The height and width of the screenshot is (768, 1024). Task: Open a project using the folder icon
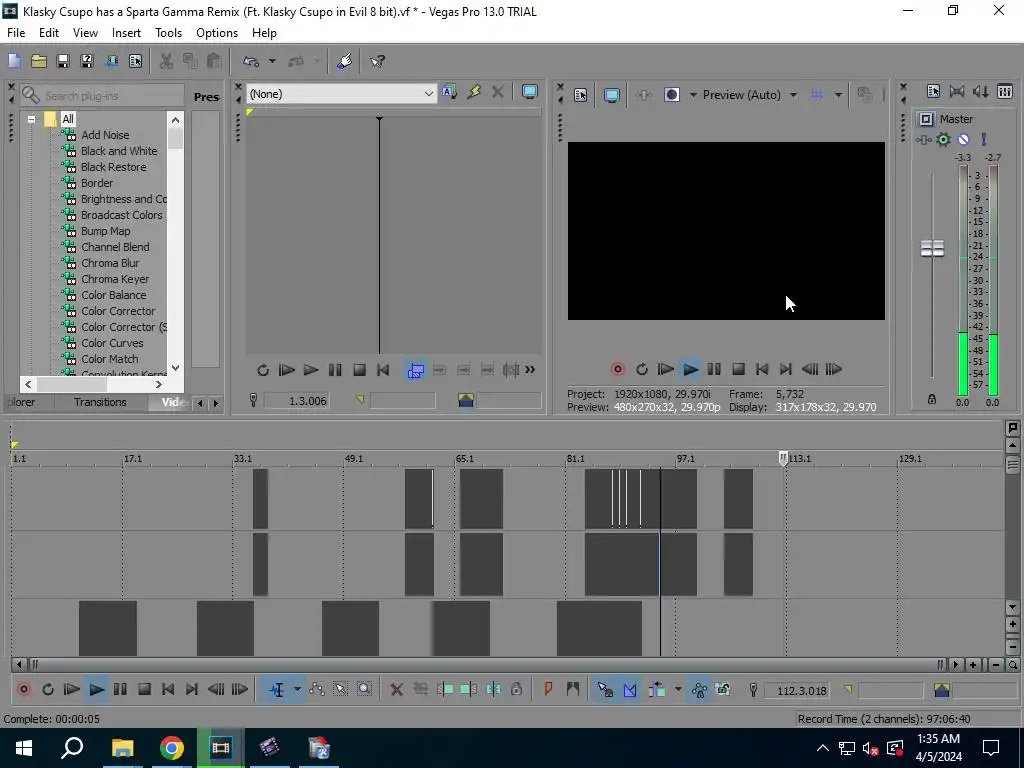tap(39, 61)
